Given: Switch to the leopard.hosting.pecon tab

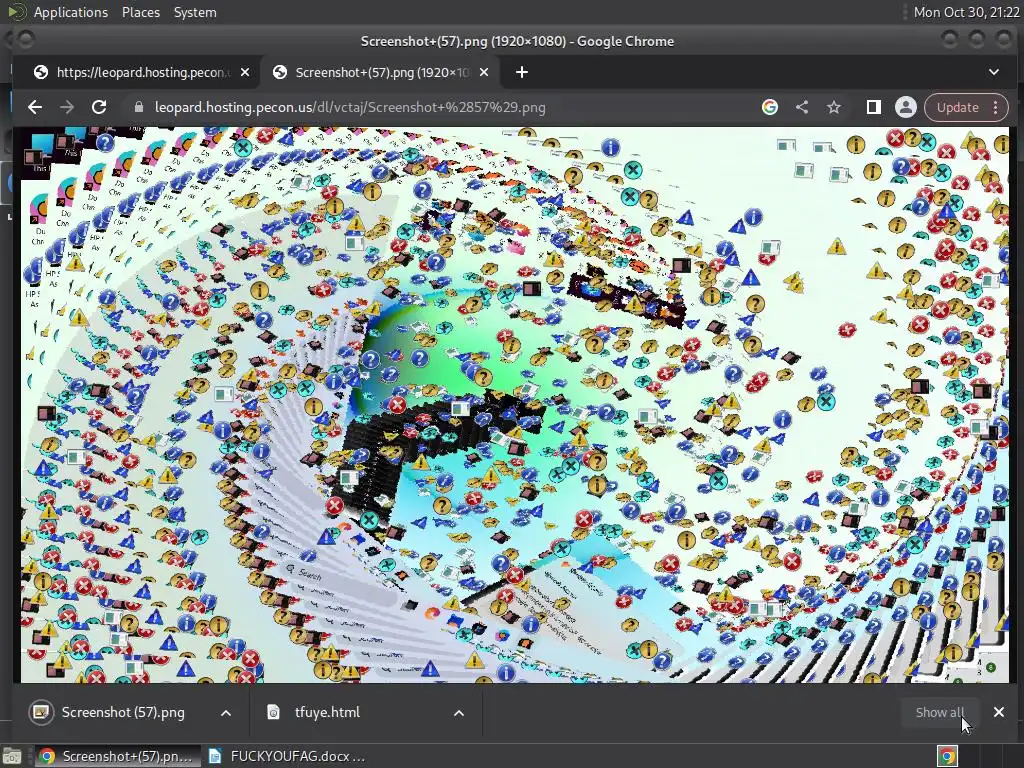Looking at the screenshot, I should [x=142, y=72].
